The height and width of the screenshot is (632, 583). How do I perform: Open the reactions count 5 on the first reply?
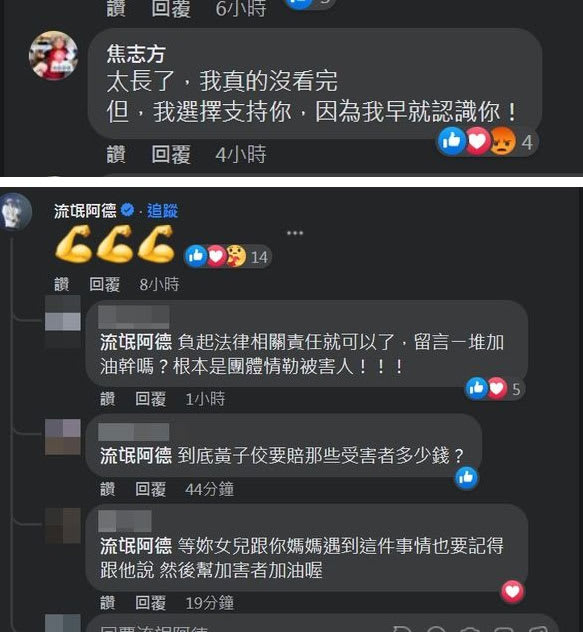pyautogui.click(x=516, y=389)
